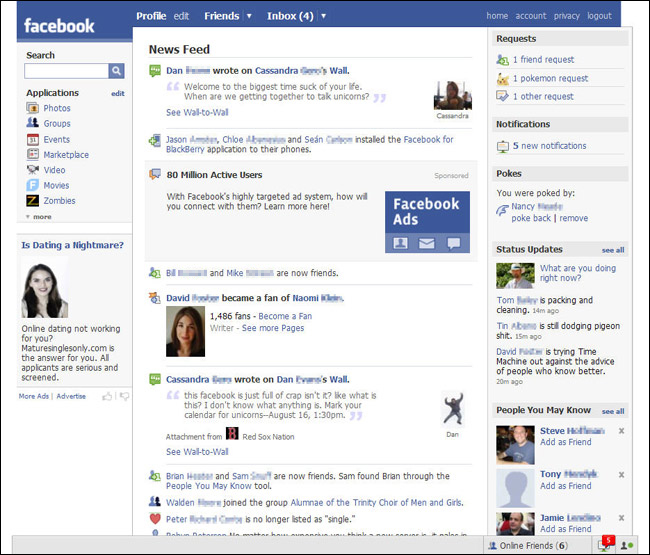650x555 pixels.
Task: Click the Facebook logo
Action: tap(59, 26)
